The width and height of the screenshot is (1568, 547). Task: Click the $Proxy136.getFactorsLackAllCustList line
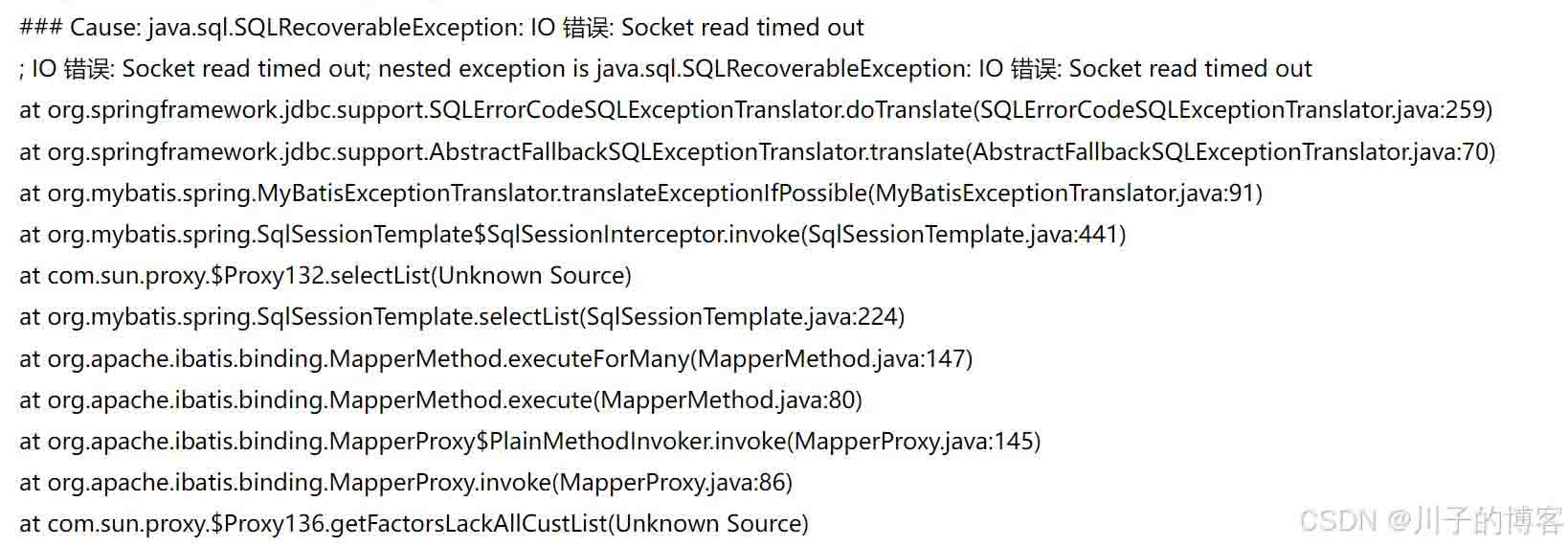point(414,524)
